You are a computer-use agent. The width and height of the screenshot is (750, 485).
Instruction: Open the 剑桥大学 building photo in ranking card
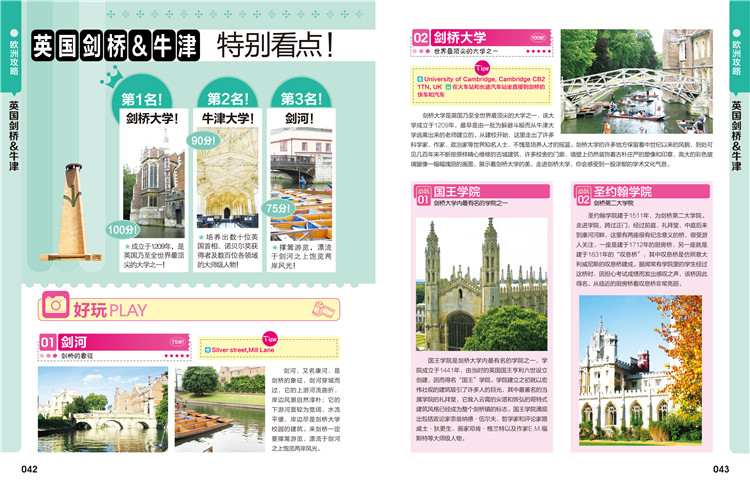154,184
